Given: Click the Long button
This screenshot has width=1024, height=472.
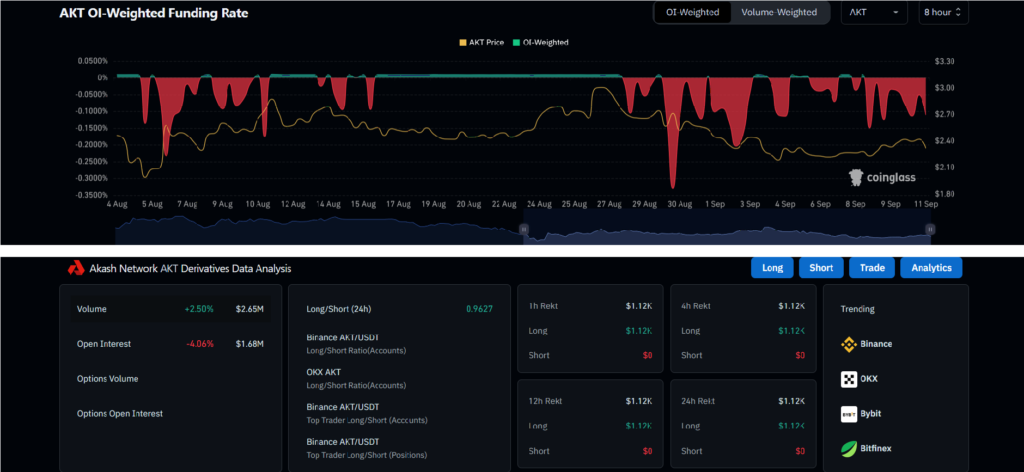Looking at the screenshot, I should coord(772,268).
